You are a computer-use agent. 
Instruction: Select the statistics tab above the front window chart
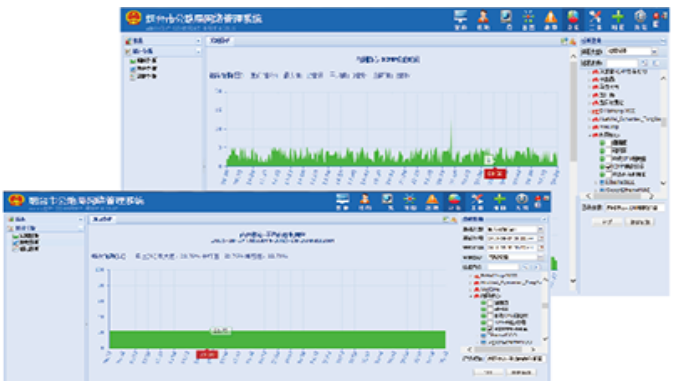[102, 219]
